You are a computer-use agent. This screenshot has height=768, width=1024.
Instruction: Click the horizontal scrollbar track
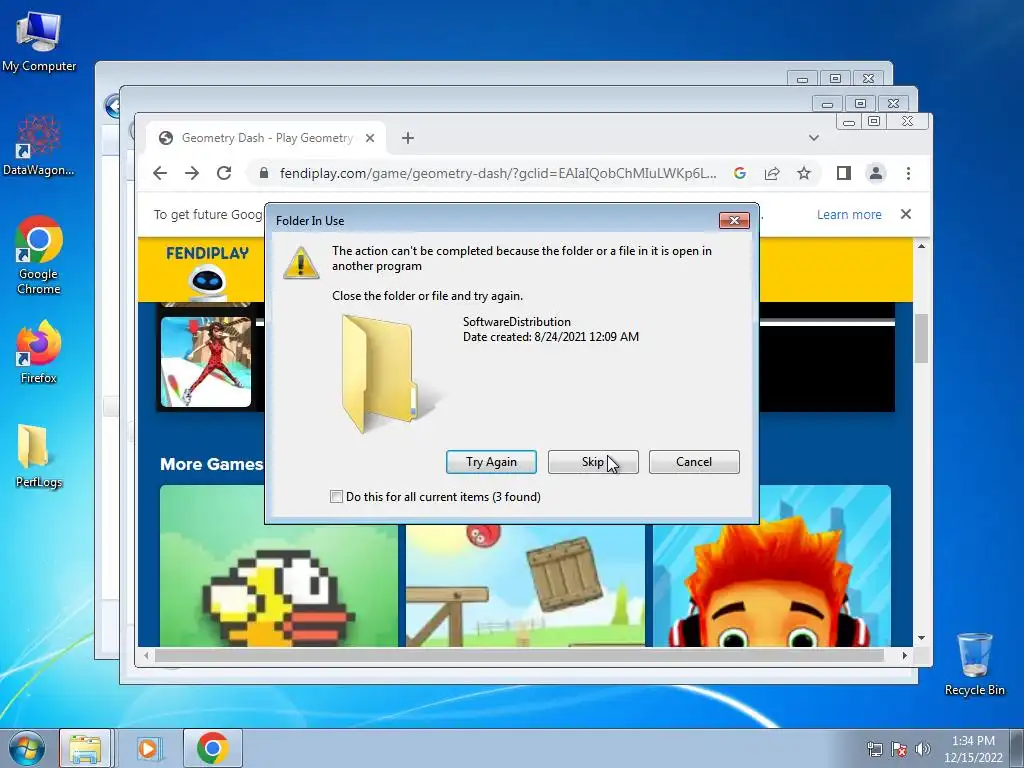519,655
